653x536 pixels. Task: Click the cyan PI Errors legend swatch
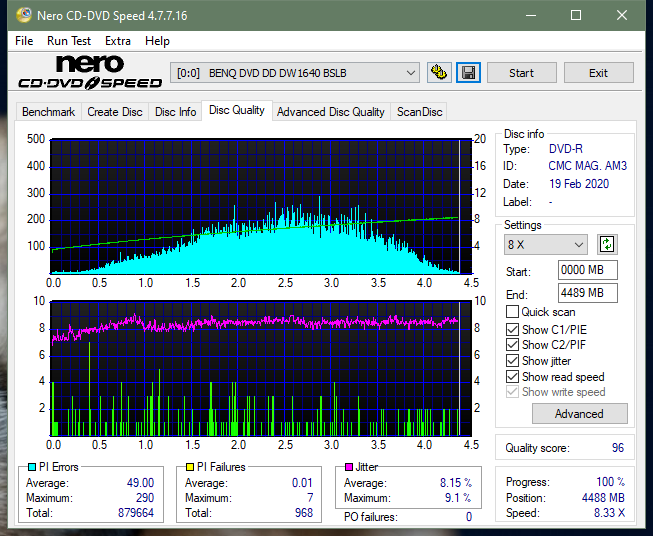pyautogui.click(x=32, y=467)
